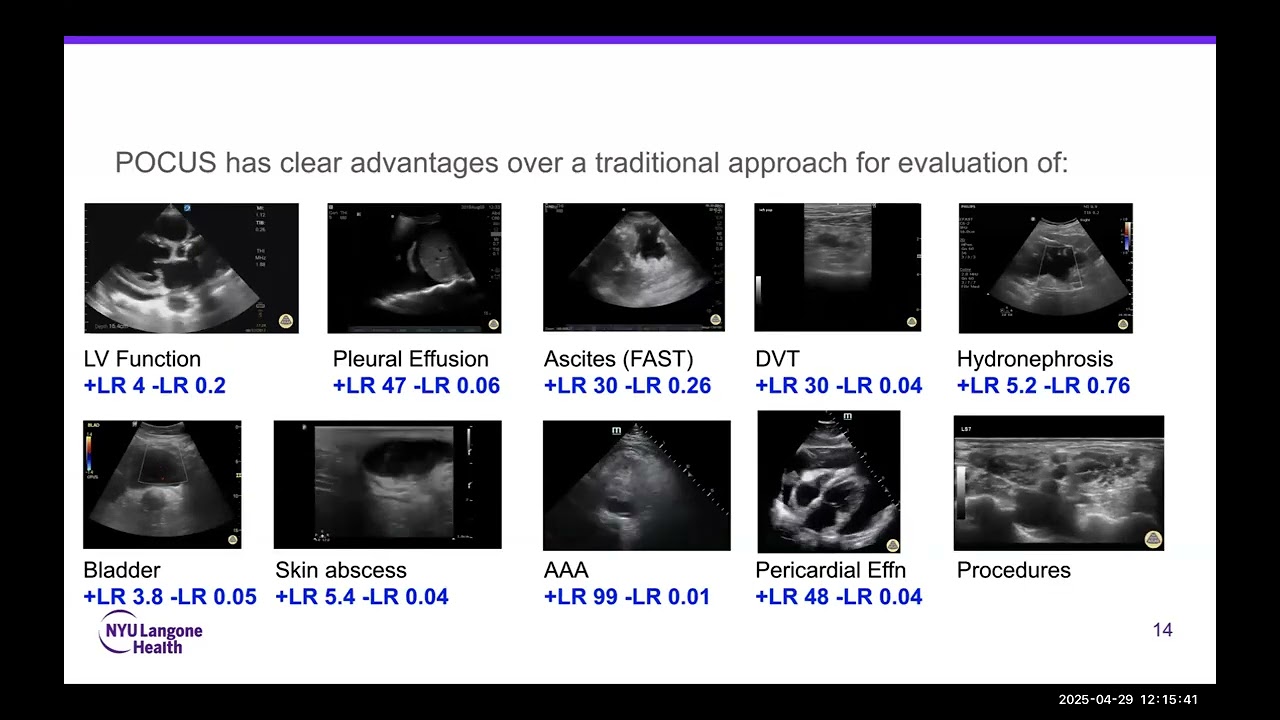Click the '+LR 30 -LR 0.26' value
The width and height of the screenshot is (1280, 720).
tap(627, 386)
